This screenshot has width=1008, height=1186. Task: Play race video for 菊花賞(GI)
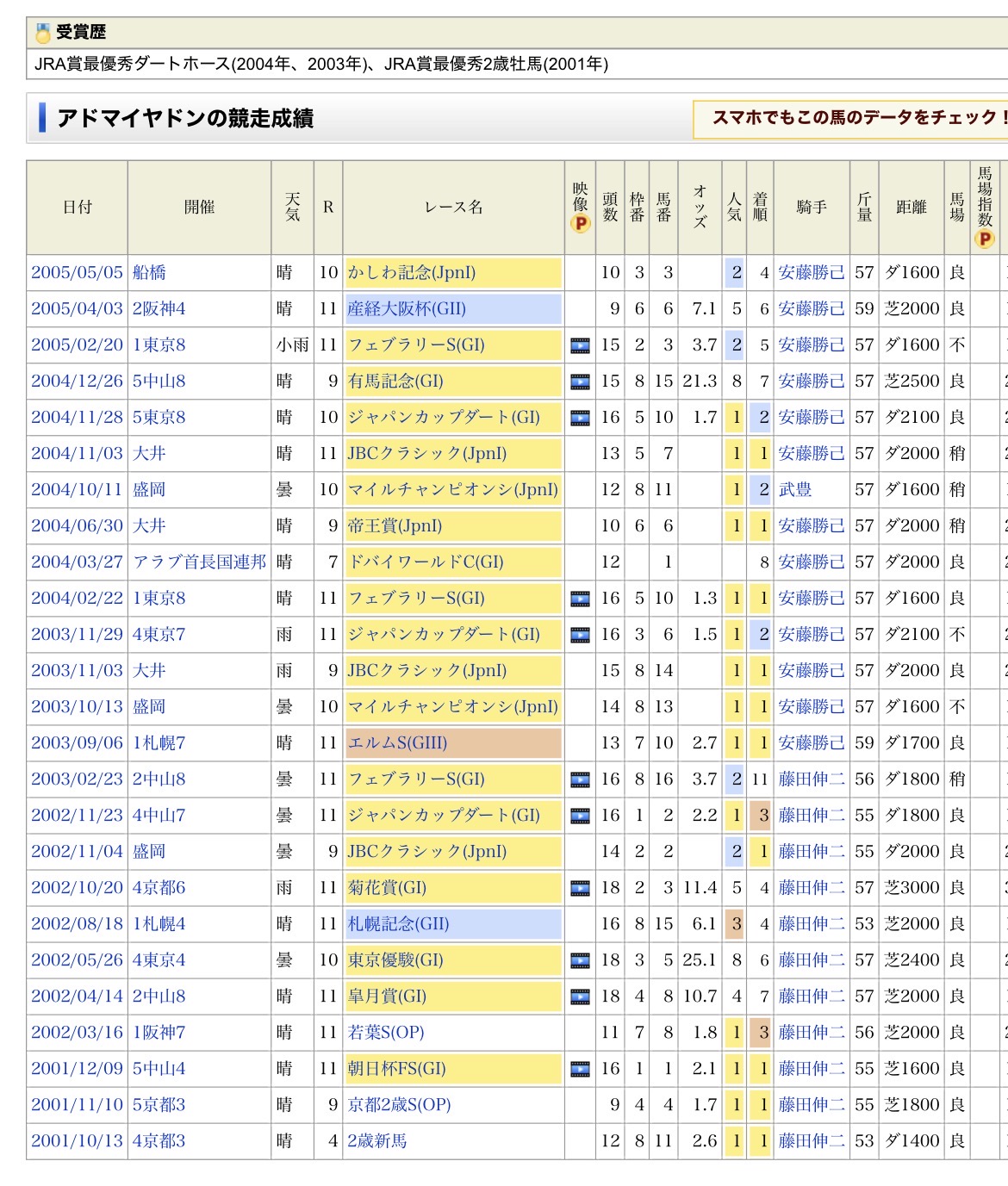(580, 888)
